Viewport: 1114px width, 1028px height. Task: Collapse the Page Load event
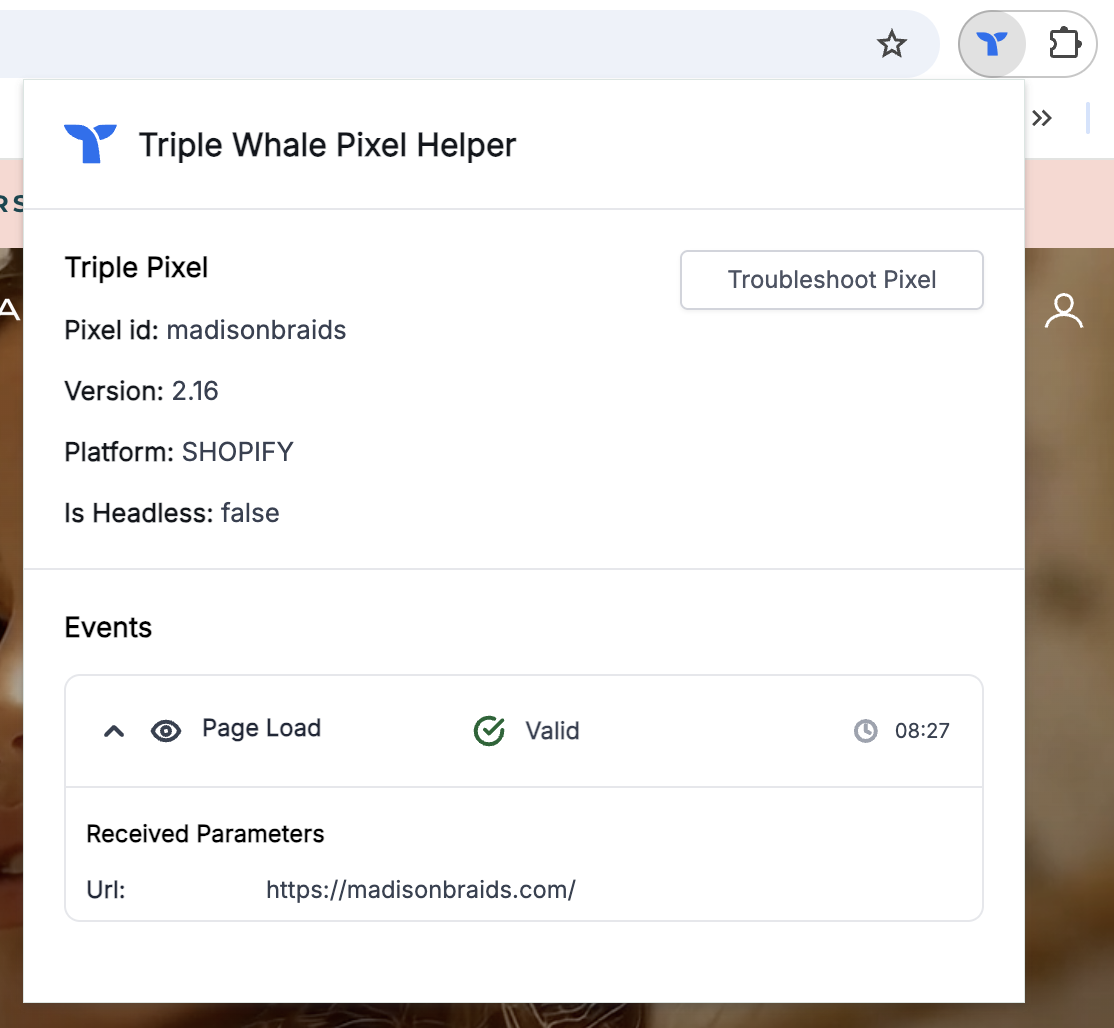[x=114, y=731]
